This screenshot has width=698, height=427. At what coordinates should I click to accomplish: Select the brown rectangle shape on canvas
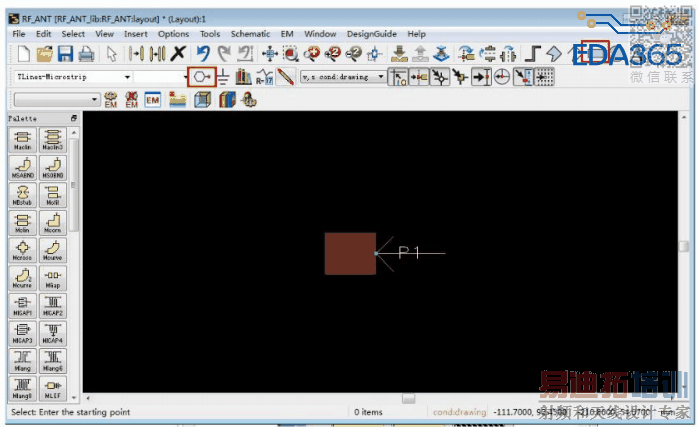(350, 253)
